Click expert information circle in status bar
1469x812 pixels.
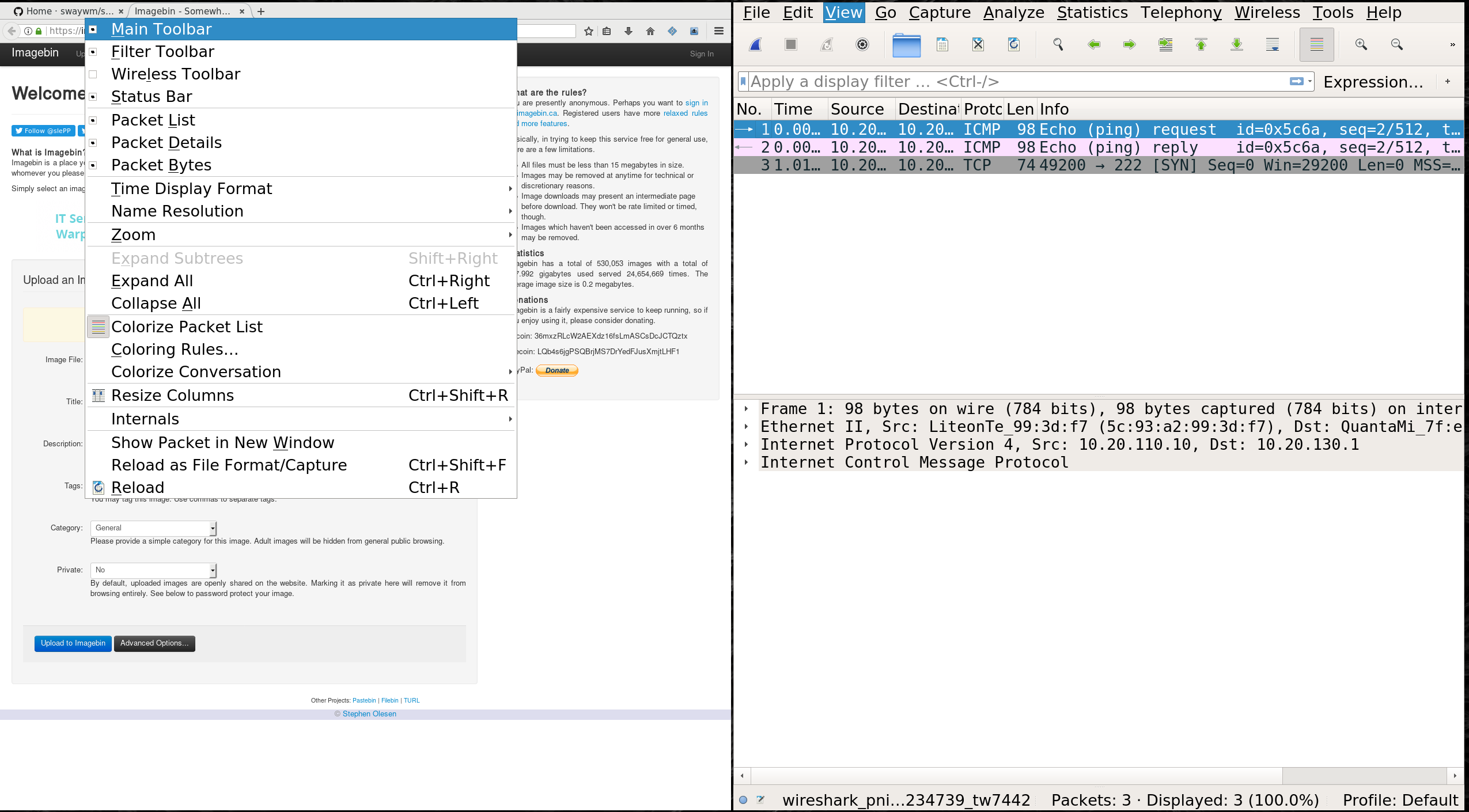click(x=743, y=799)
